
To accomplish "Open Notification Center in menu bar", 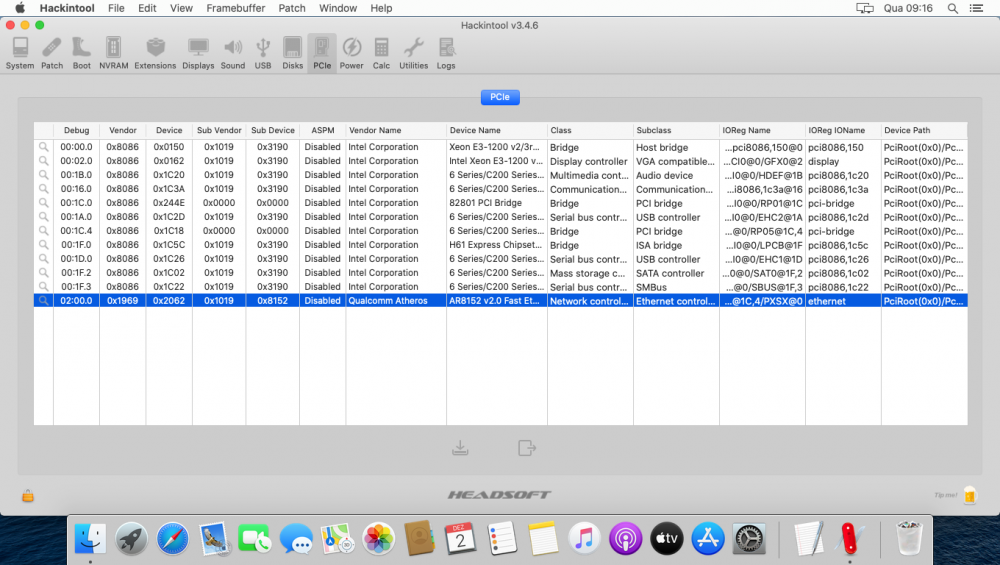I will pyautogui.click(x=976, y=8).
